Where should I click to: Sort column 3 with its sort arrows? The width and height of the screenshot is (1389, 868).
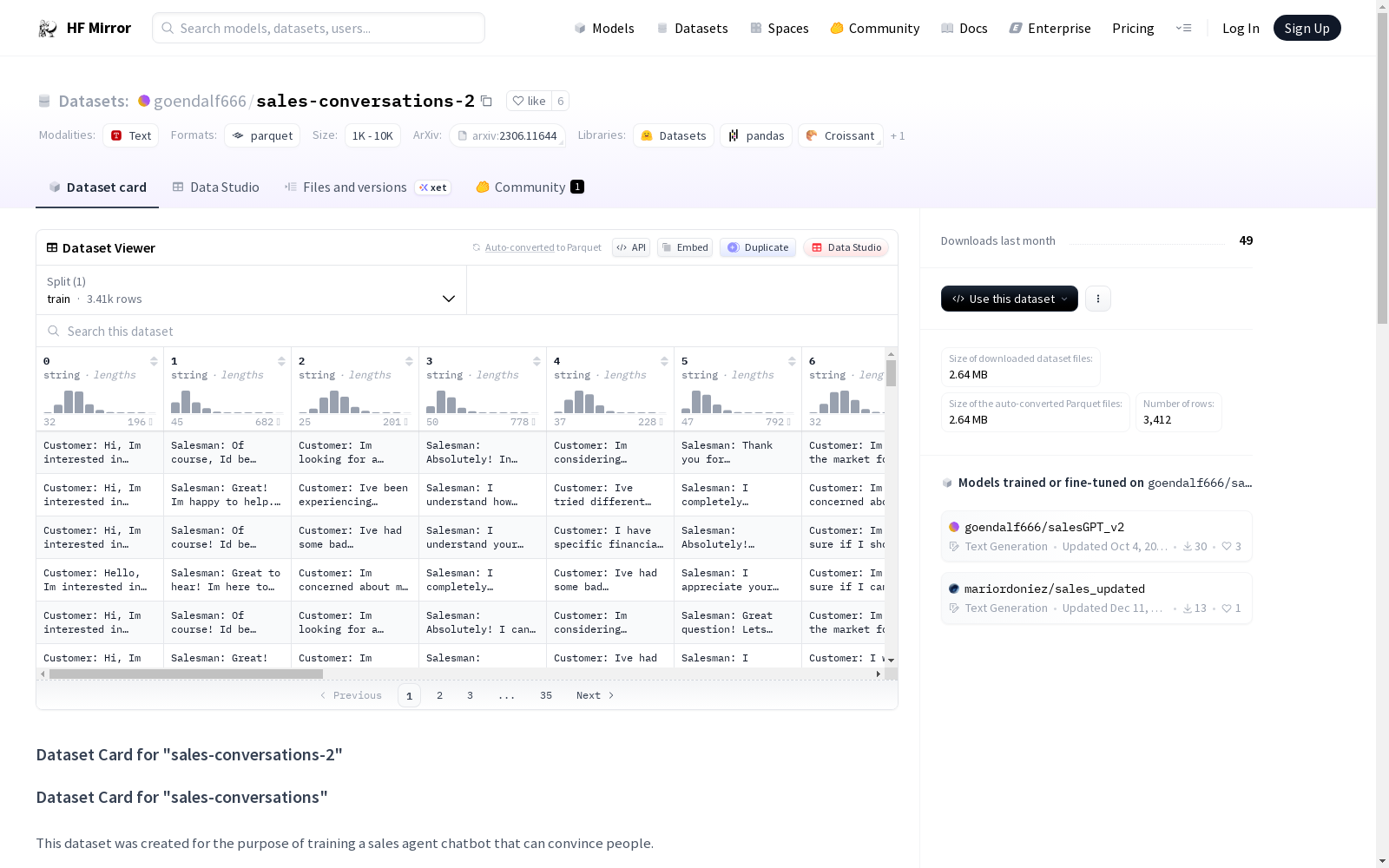tap(537, 361)
